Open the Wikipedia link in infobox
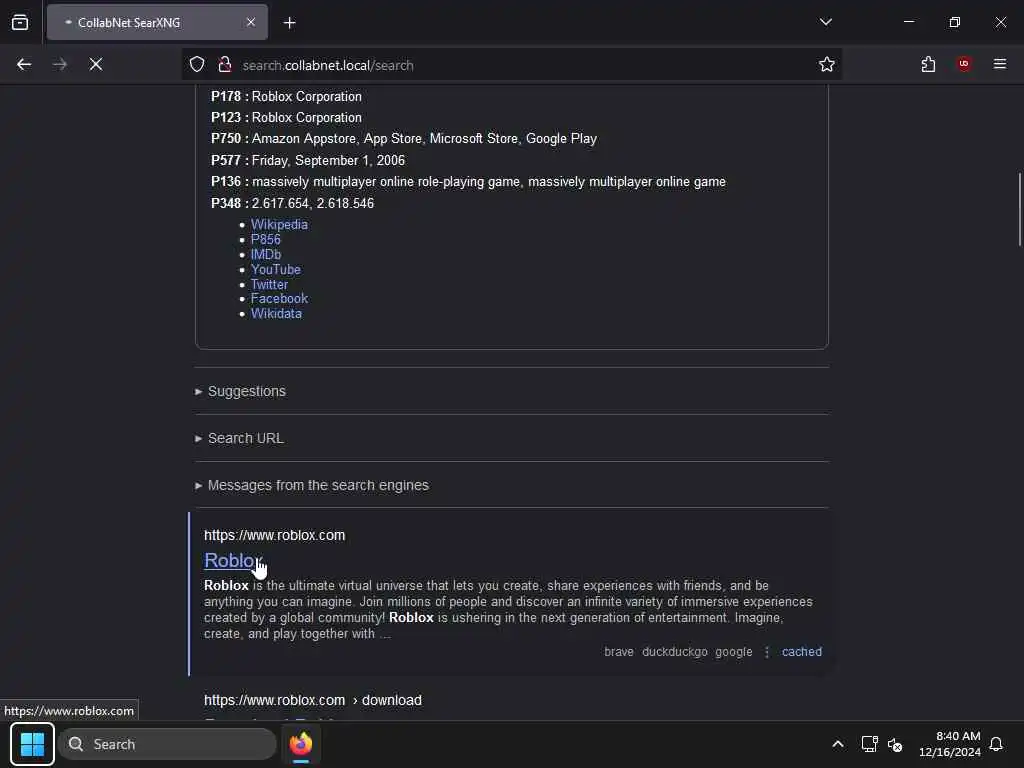The width and height of the screenshot is (1024, 768). click(280, 225)
